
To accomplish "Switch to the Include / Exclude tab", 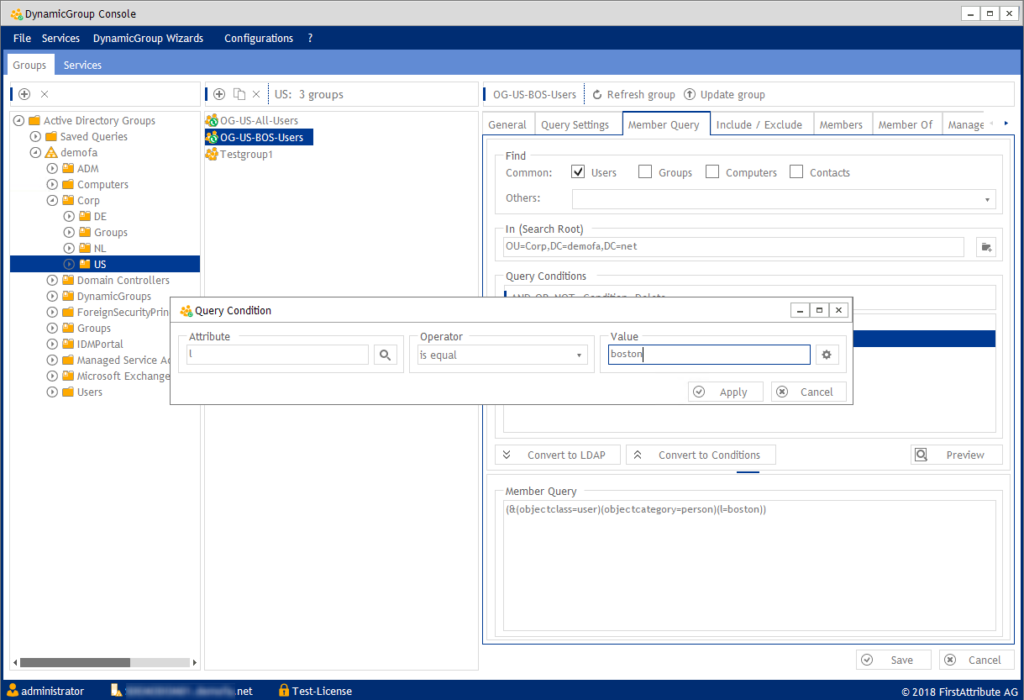I will click(759, 125).
